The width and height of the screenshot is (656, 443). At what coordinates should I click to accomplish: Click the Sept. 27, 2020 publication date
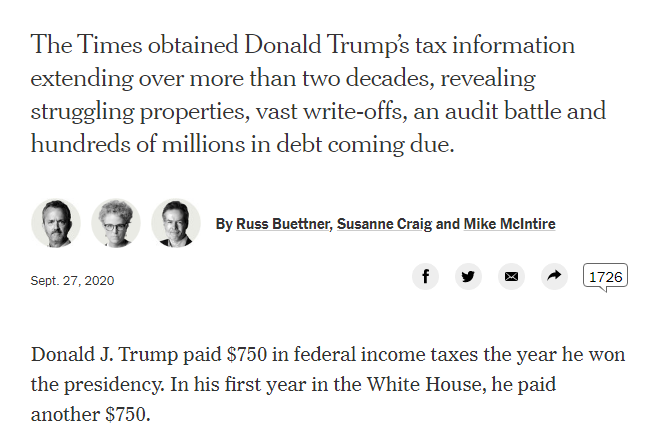[72, 280]
